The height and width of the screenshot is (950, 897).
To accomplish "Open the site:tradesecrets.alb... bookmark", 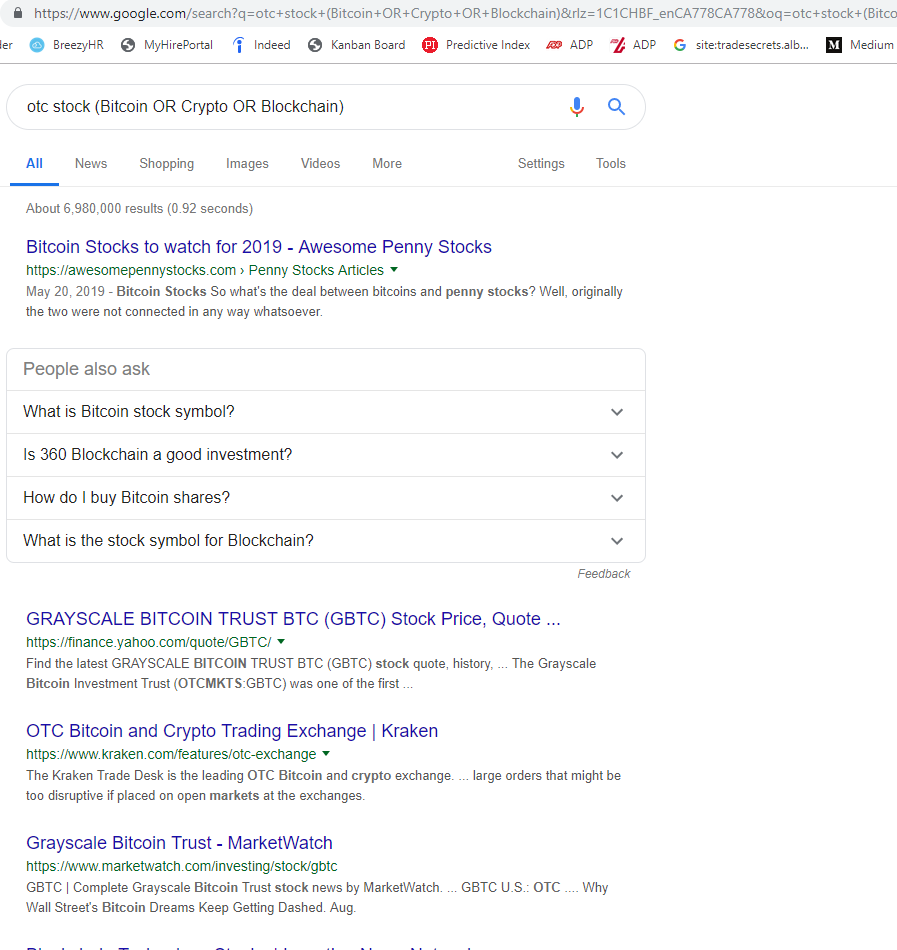I will click(x=741, y=45).
